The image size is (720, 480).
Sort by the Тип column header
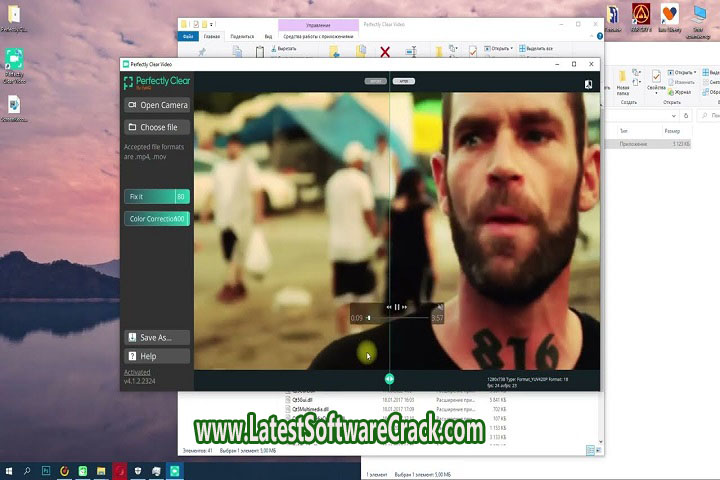click(624, 131)
